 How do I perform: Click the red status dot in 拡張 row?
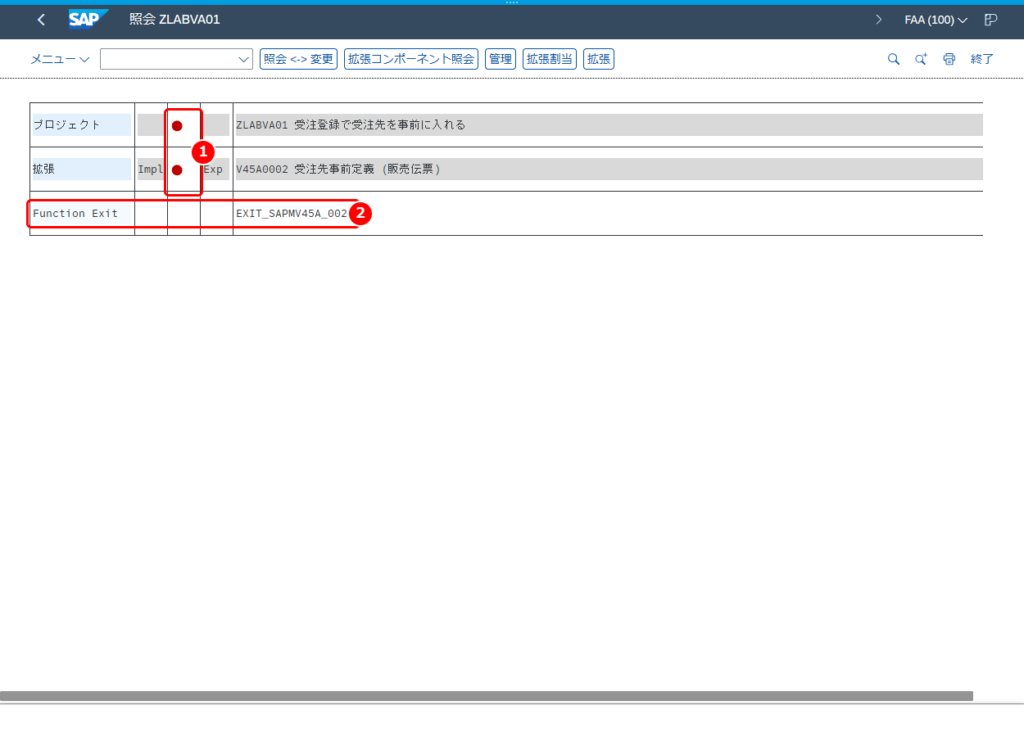(177, 170)
